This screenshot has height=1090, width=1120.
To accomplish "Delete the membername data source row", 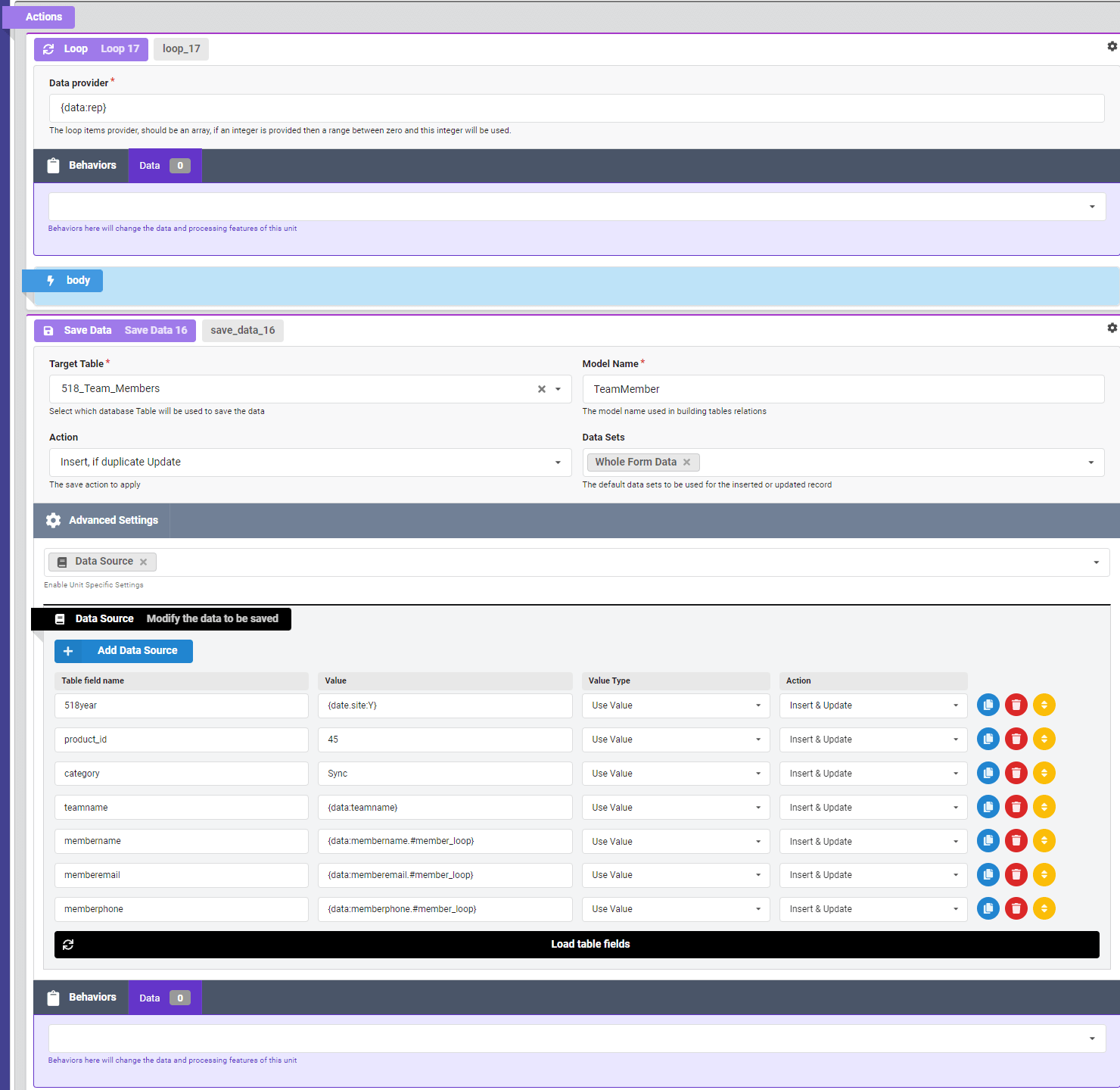I will click(x=1016, y=840).
